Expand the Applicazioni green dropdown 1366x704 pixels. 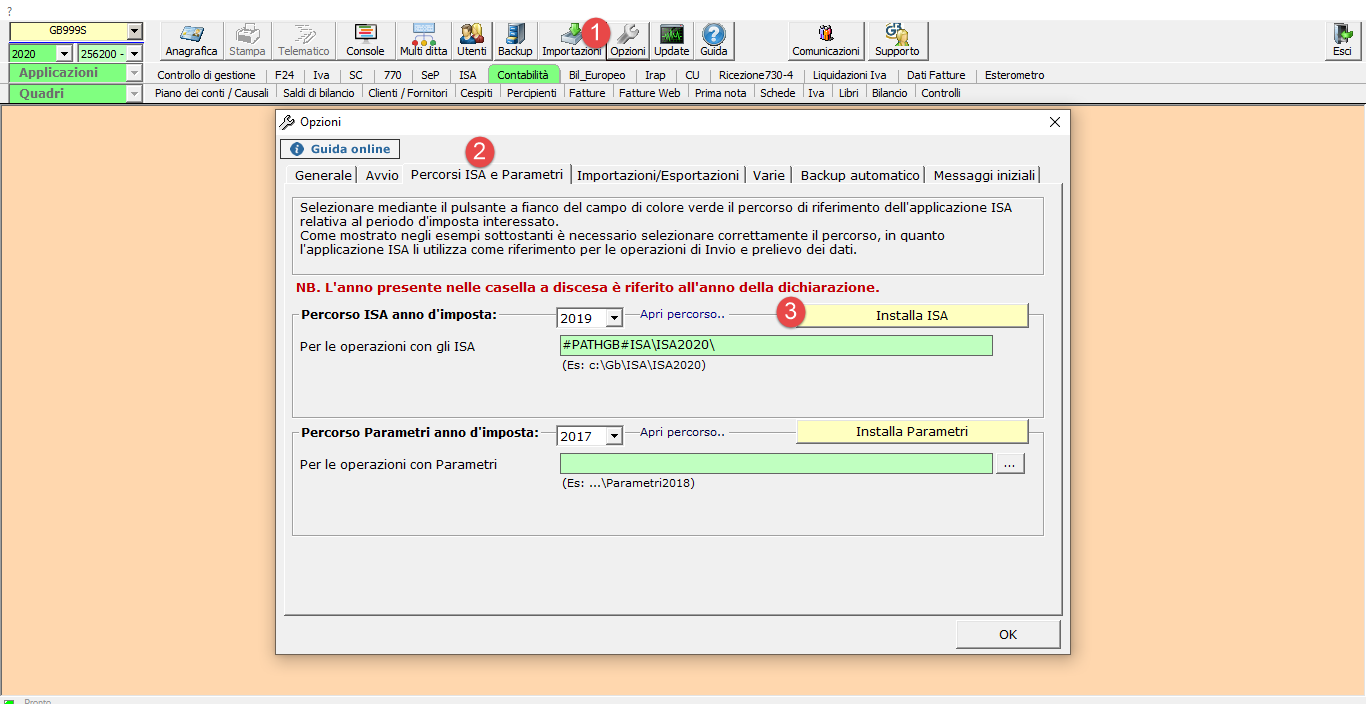[x=134, y=73]
